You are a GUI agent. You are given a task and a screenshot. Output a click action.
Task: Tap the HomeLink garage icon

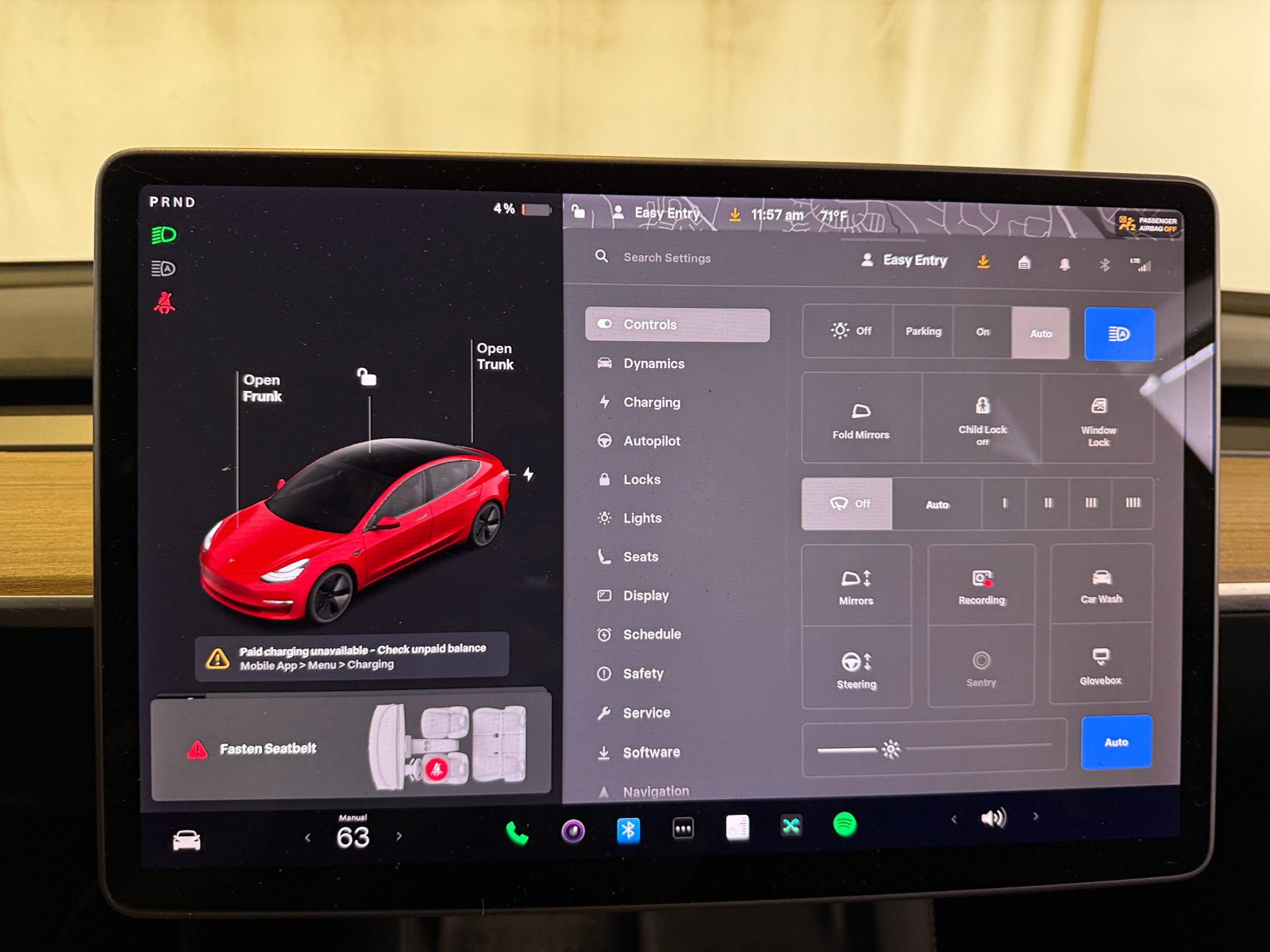point(1024,263)
